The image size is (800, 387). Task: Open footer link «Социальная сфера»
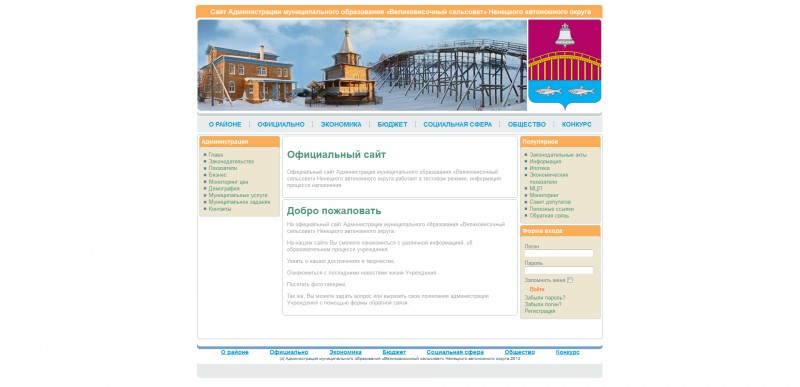pos(455,352)
